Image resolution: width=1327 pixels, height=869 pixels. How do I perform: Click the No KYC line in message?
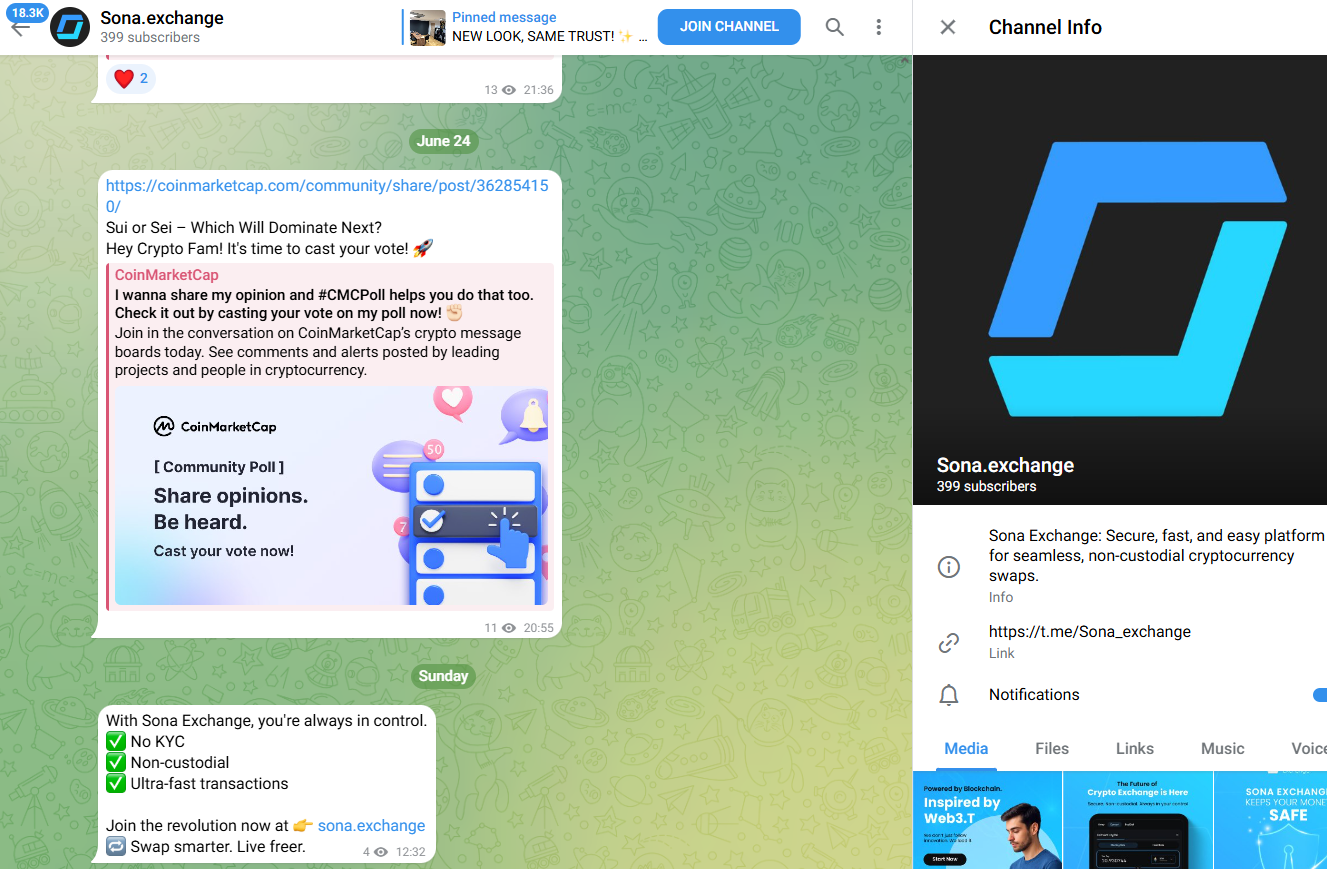click(x=146, y=742)
